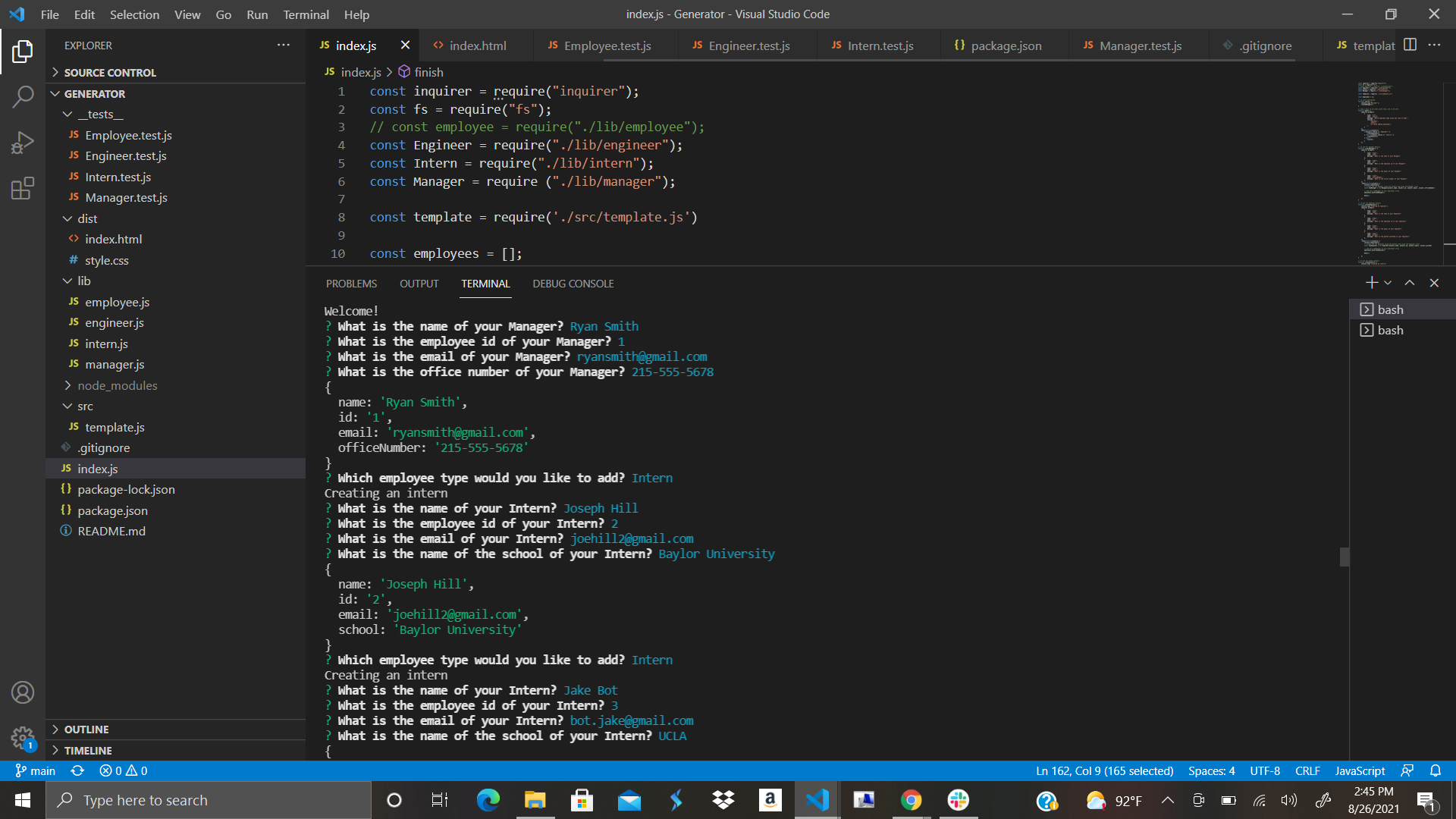Screen dimensions: 1456x819
Task: Change the CRLF end of line sequence
Action: coord(1307,770)
